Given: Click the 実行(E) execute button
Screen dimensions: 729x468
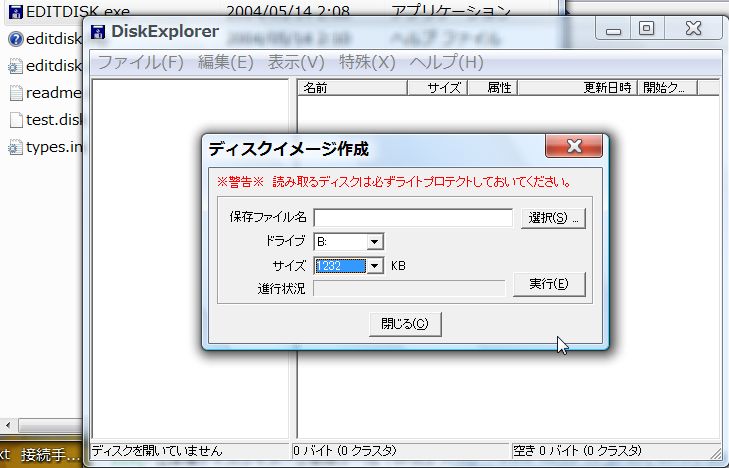Looking at the screenshot, I should click(x=549, y=284).
